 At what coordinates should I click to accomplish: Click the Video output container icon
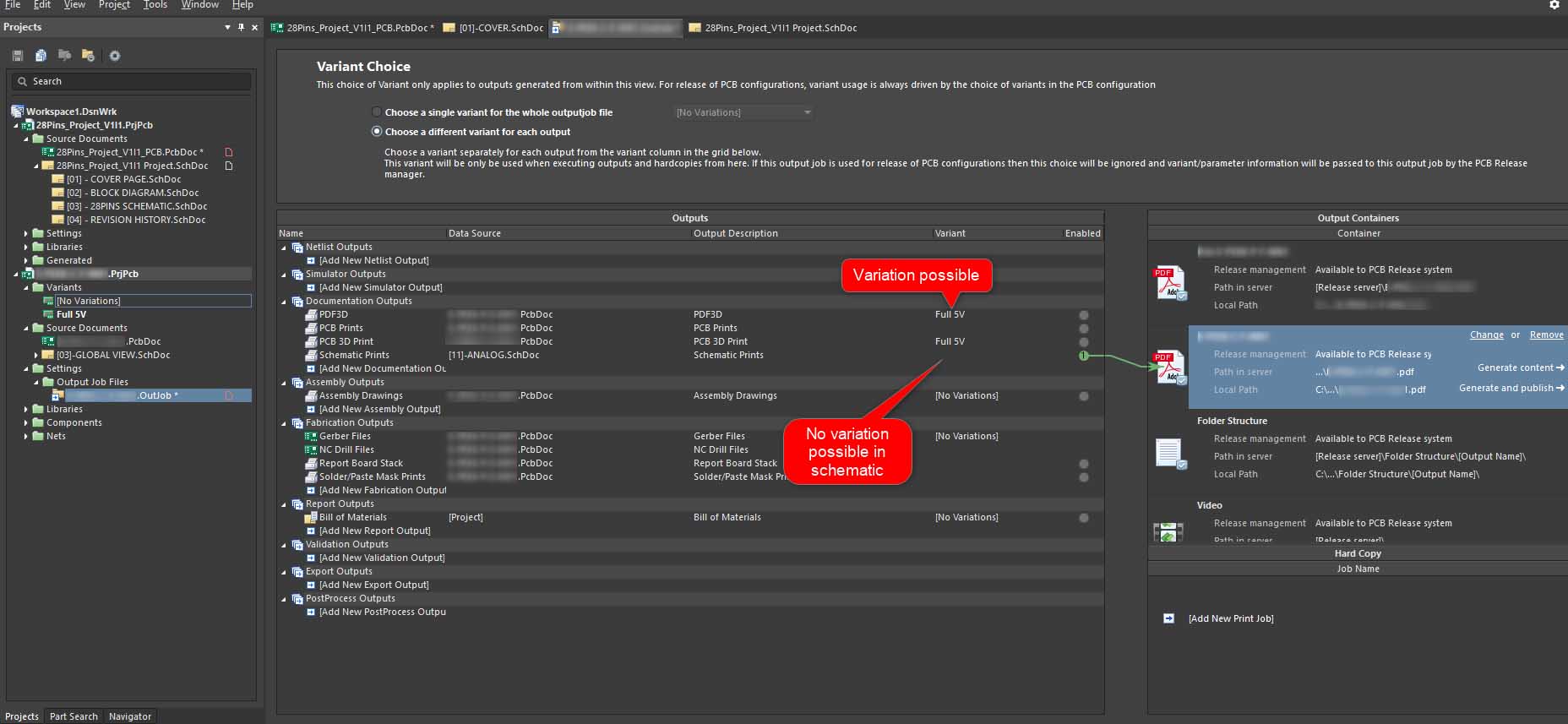click(x=1168, y=532)
